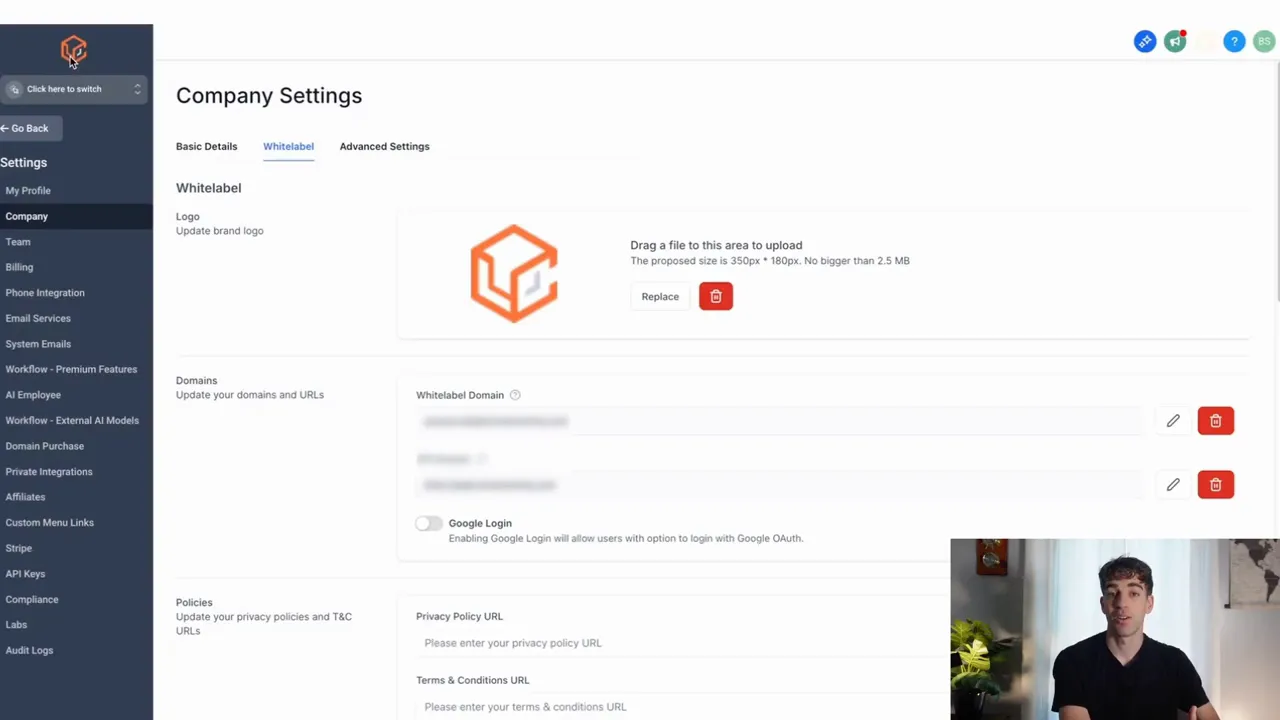Open System Emails settings
The image size is (1280, 720).
click(x=38, y=344)
